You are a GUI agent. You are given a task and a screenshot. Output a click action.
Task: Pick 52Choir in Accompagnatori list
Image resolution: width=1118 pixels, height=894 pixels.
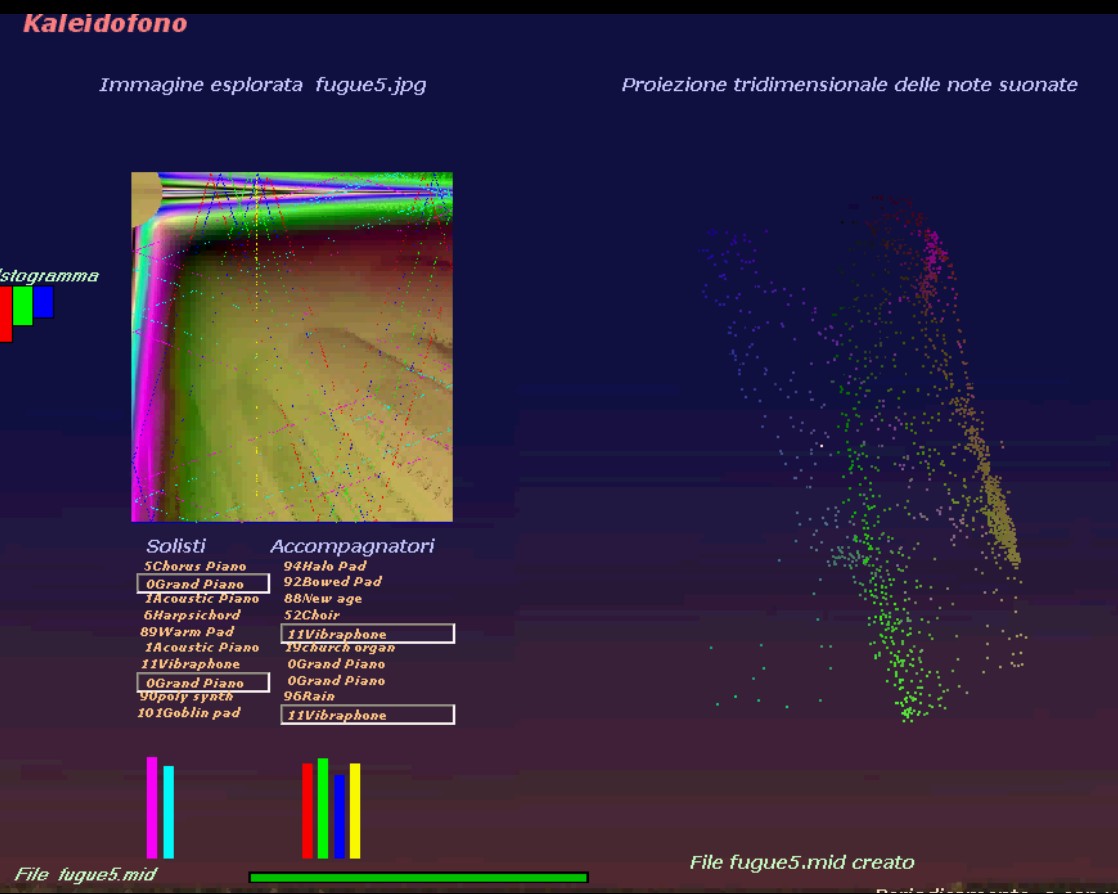312,615
